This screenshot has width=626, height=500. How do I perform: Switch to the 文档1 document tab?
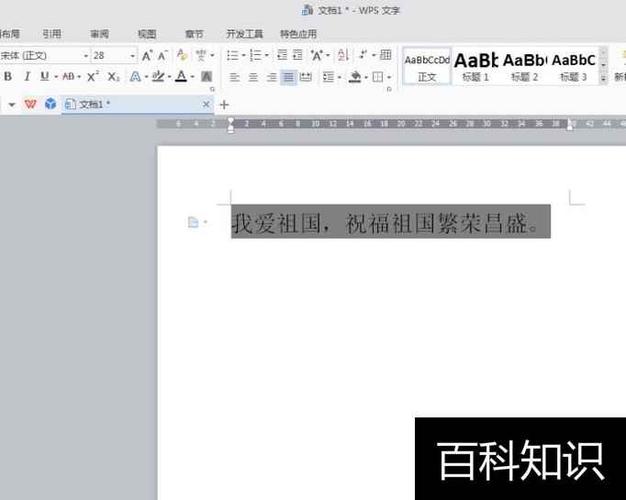coord(137,105)
